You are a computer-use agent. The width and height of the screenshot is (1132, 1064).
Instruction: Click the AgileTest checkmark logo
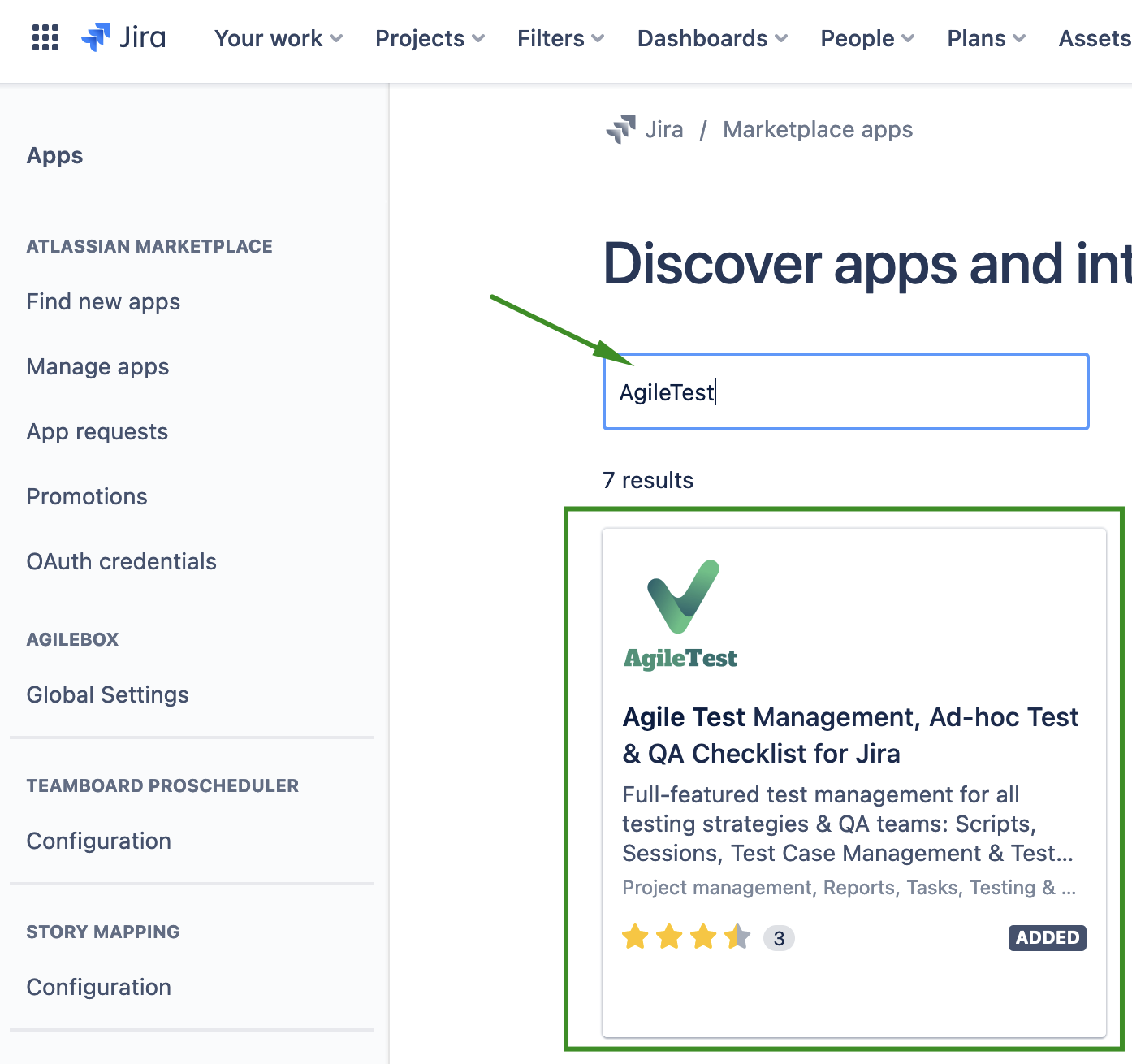(x=681, y=614)
